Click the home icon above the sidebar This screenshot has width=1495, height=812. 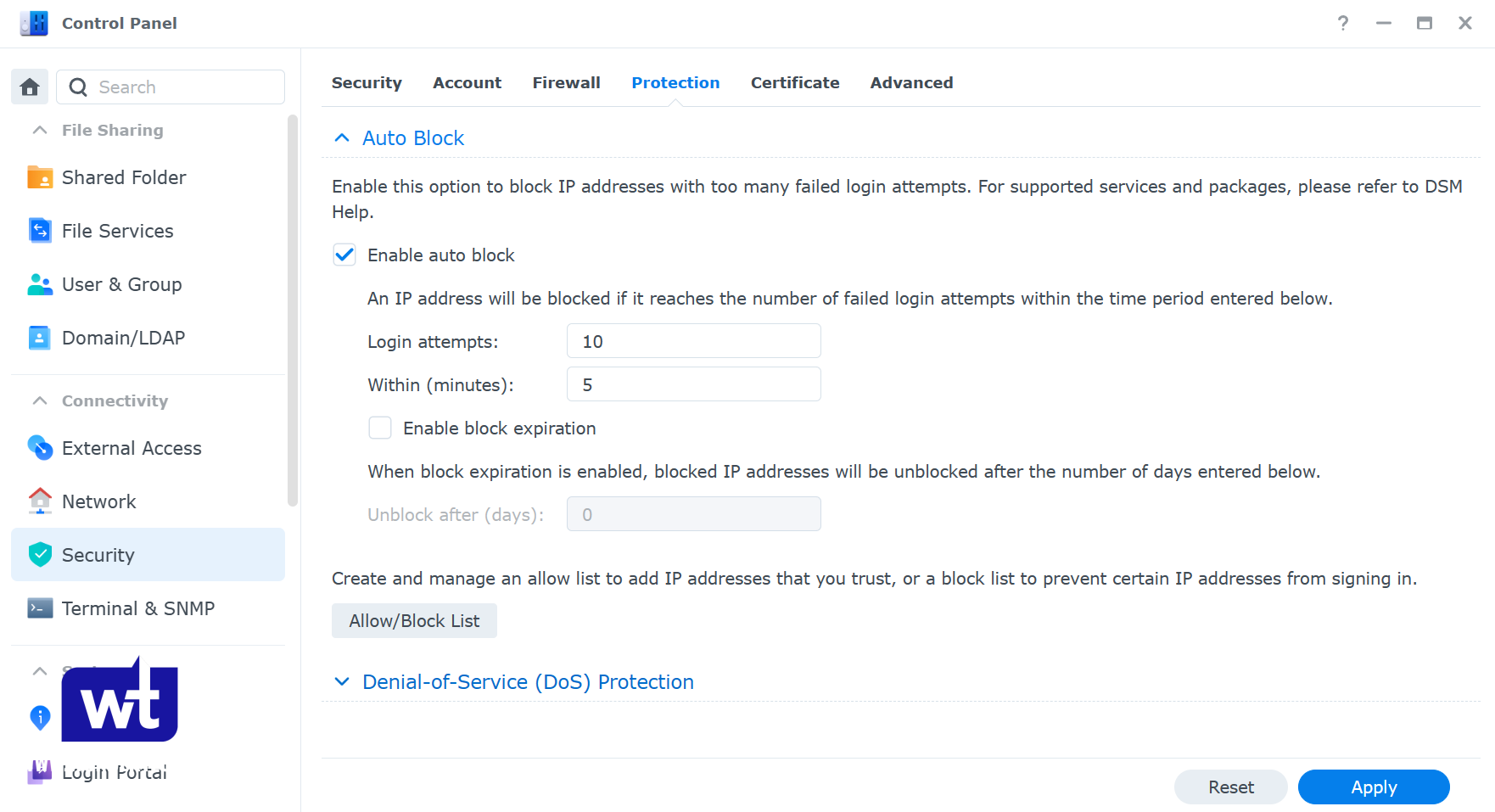(x=30, y=87)
